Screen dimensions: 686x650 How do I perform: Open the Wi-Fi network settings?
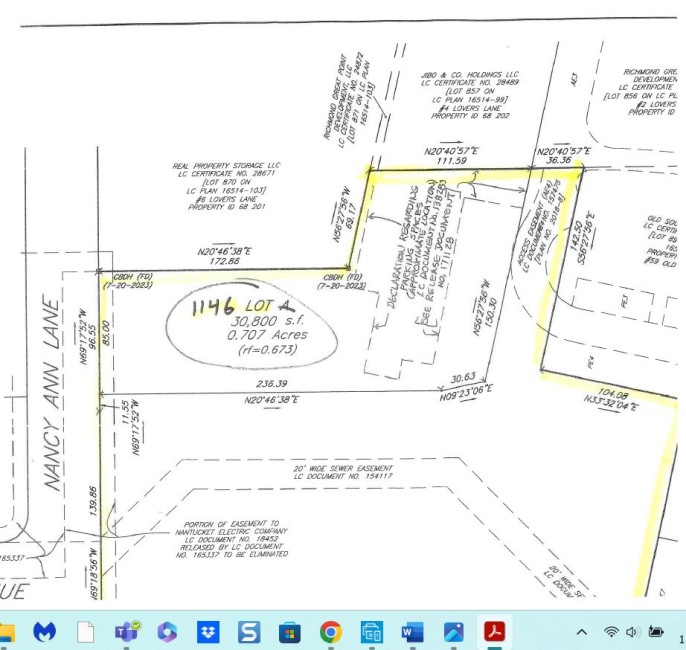pos(611,632)
